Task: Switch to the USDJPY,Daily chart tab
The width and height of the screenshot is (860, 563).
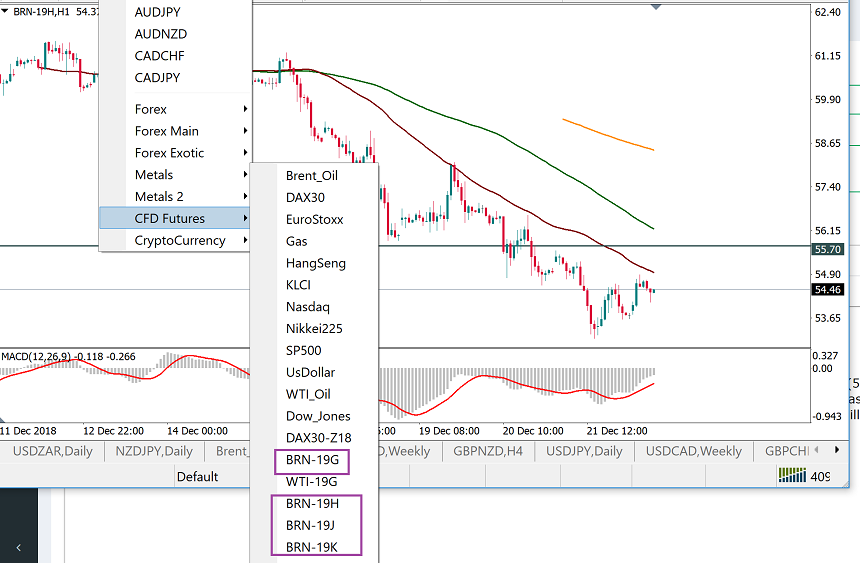Action: tap(585, 451)
